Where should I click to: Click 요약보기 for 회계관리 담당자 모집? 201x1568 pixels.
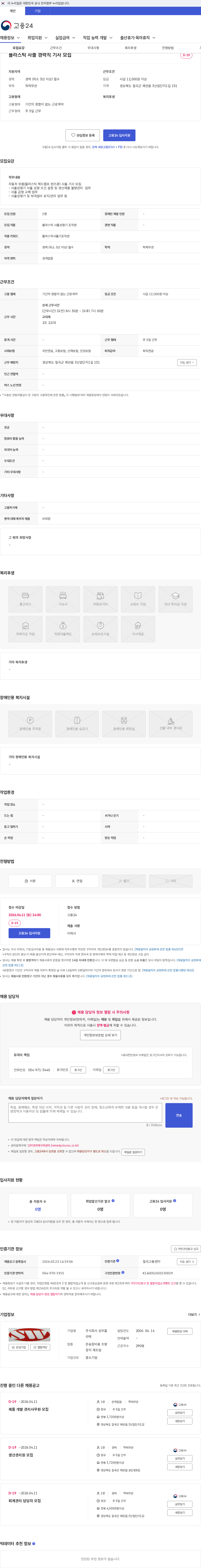click(180, 1504)
